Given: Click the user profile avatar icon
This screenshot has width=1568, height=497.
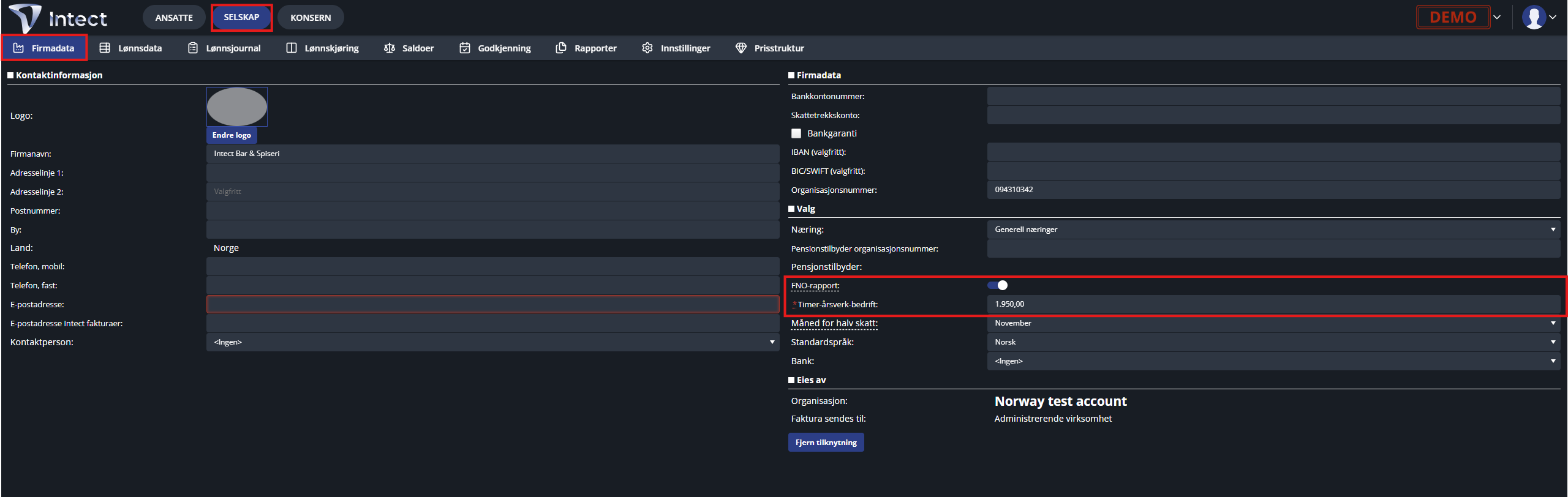Looking at the screenshot, I should (x=1534, y=17).
